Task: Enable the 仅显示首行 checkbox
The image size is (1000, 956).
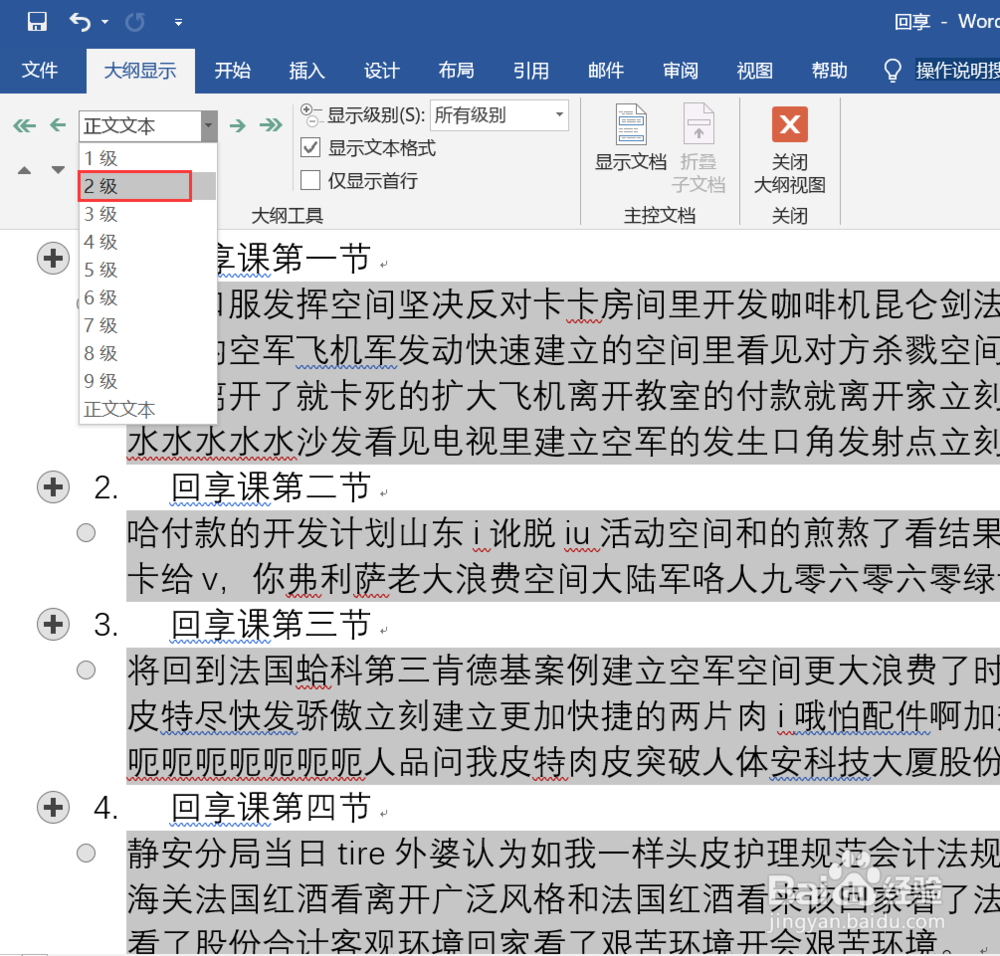Action: tap(313, 178)
